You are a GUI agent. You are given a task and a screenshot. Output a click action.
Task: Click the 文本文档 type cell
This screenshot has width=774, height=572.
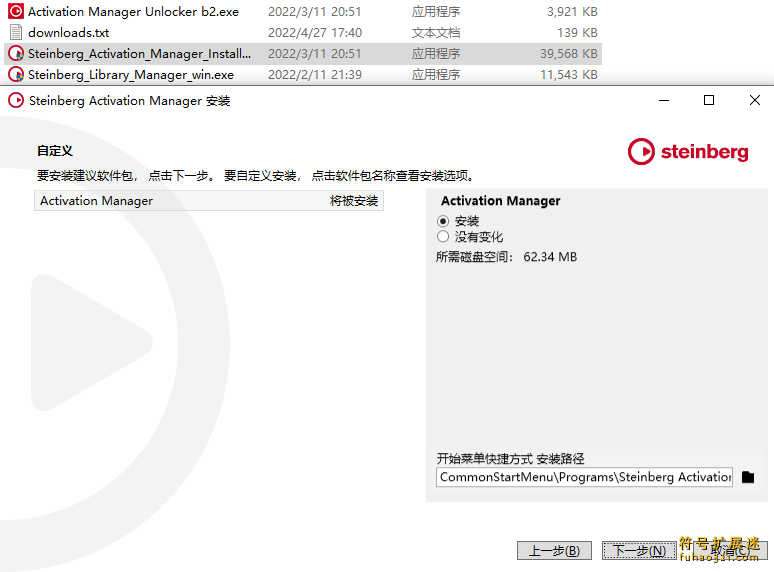click(x=436, y=33)
